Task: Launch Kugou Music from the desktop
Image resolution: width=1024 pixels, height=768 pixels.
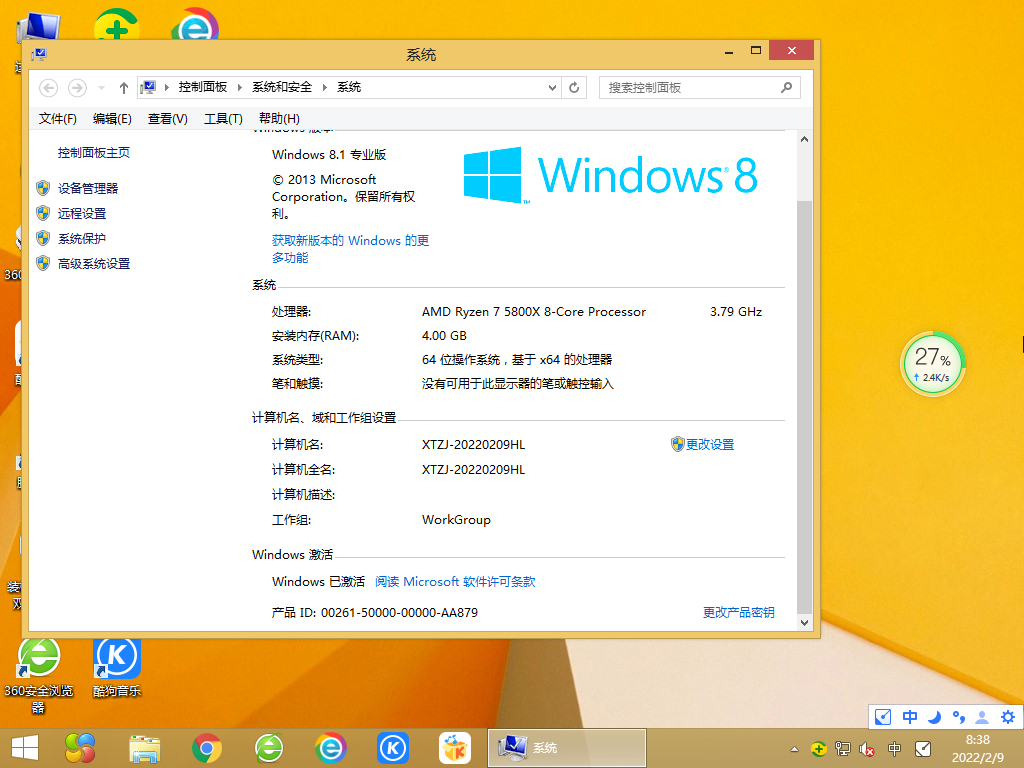Action: [x=117, y=658]
